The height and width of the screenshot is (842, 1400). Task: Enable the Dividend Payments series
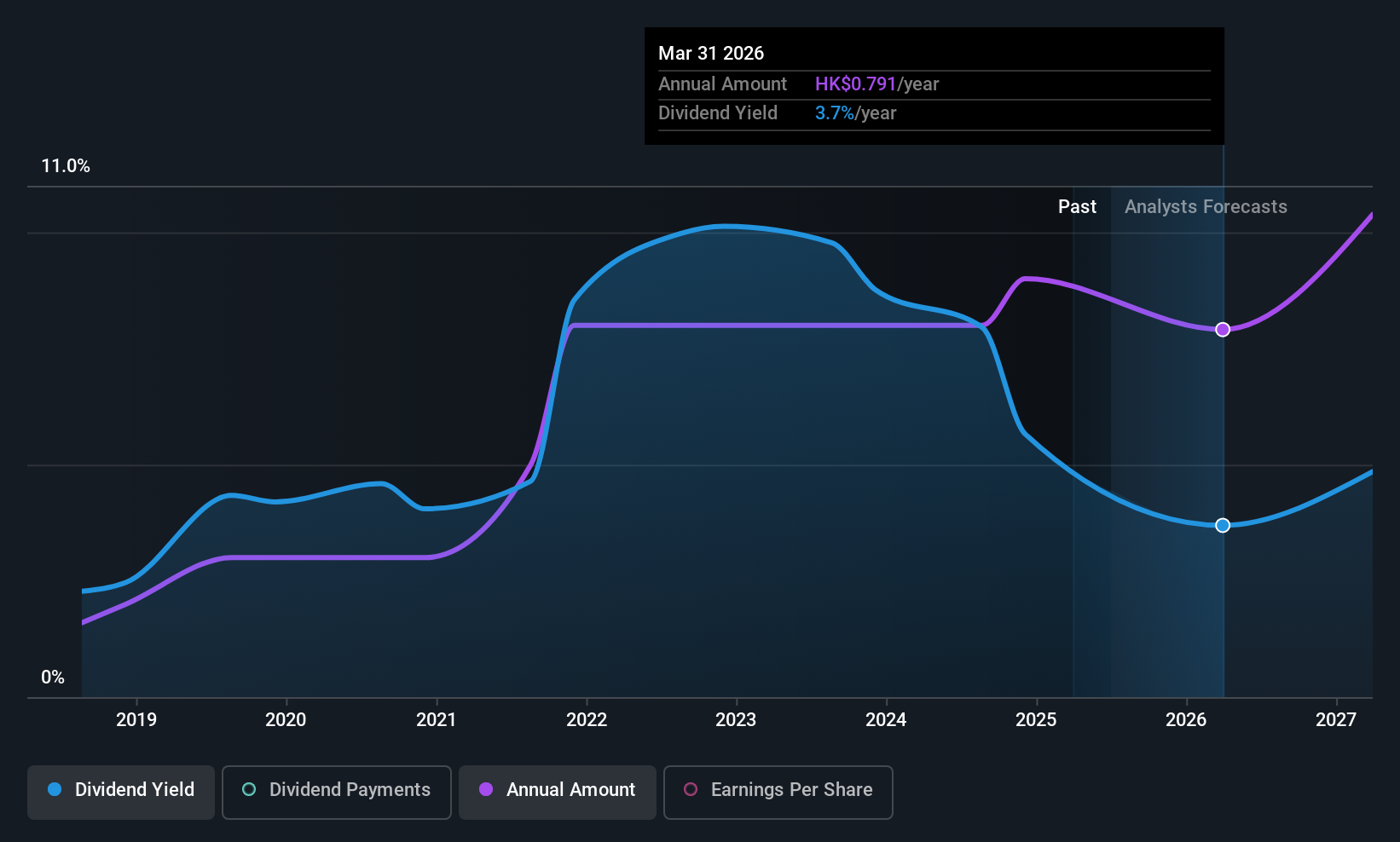337,792
